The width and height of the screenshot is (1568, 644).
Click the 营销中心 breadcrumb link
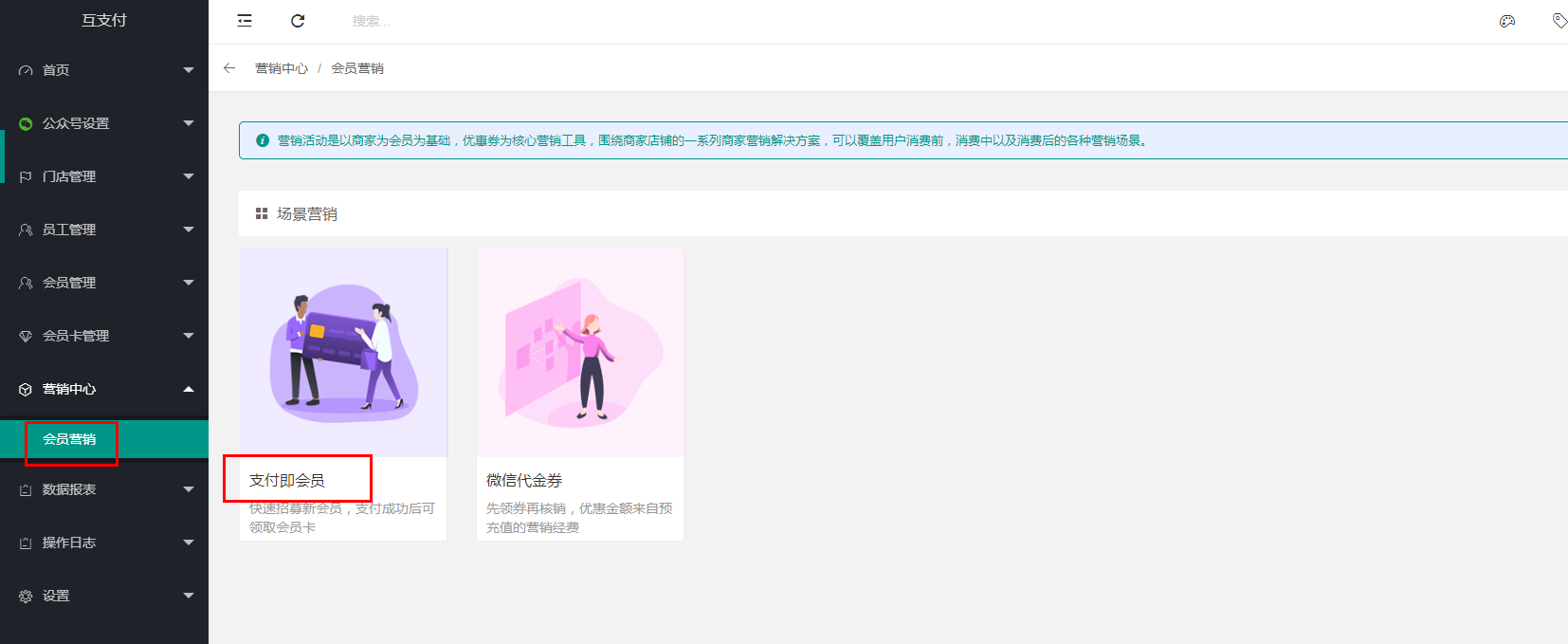click(282, 68)
